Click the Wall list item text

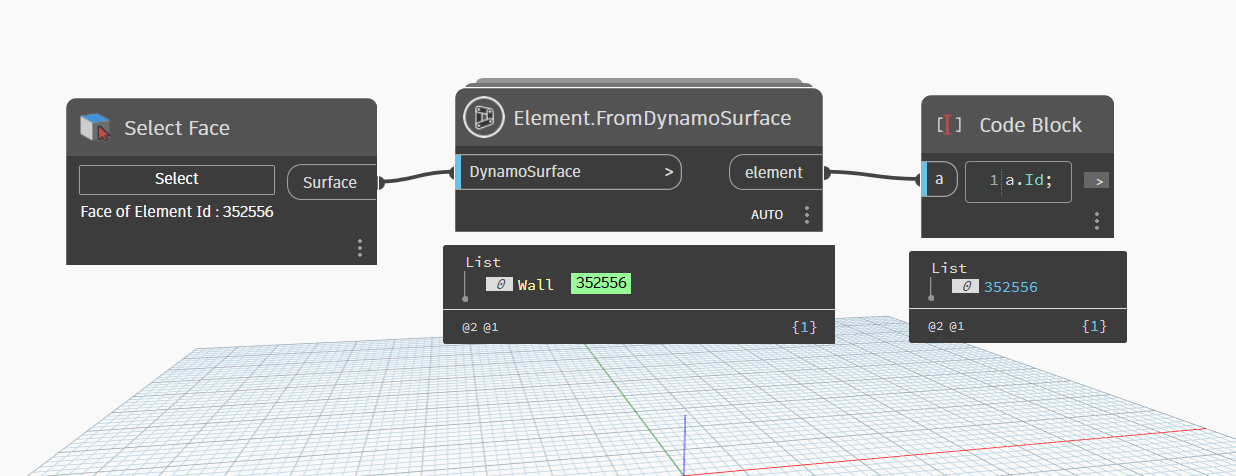tap(536, 284)
